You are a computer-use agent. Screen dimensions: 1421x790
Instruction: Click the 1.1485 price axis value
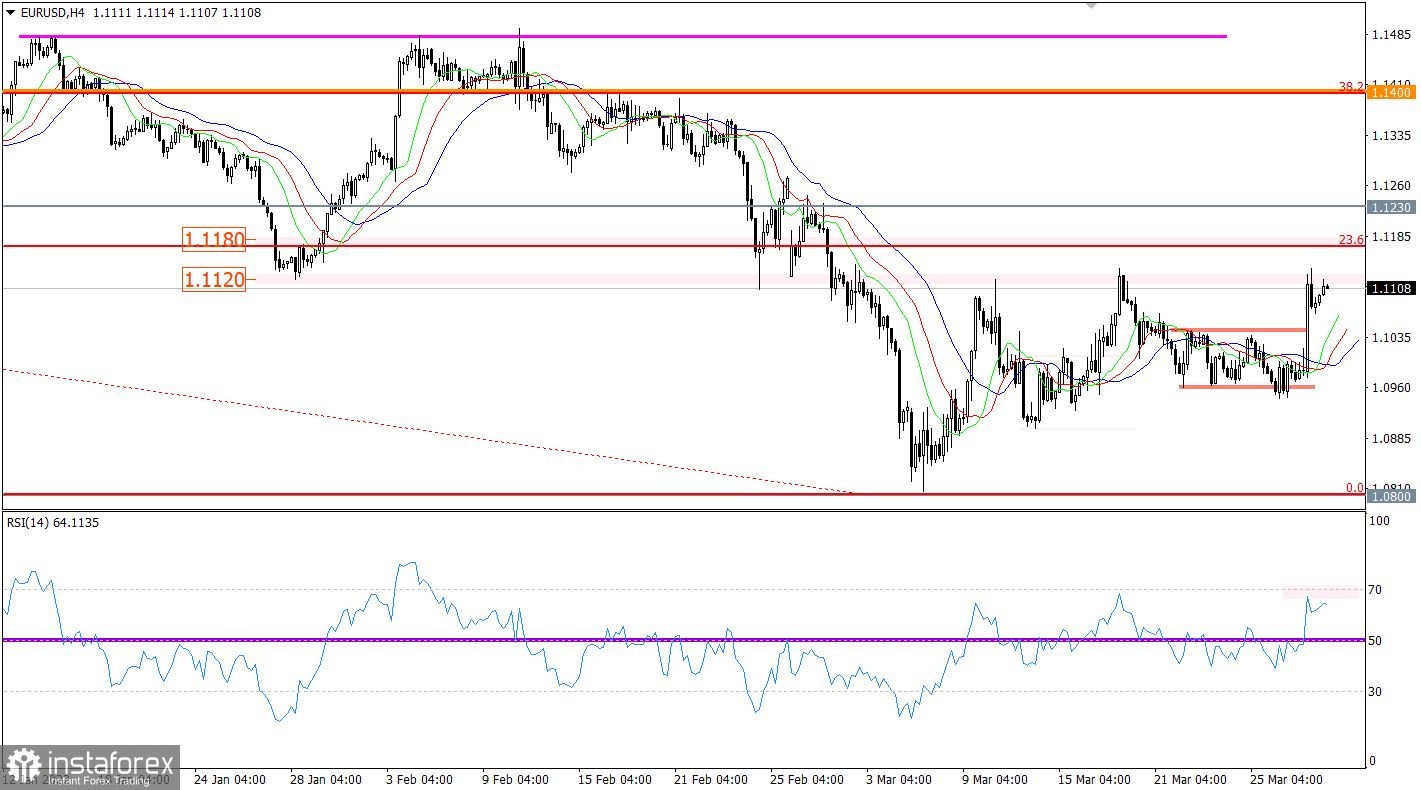1392,35
